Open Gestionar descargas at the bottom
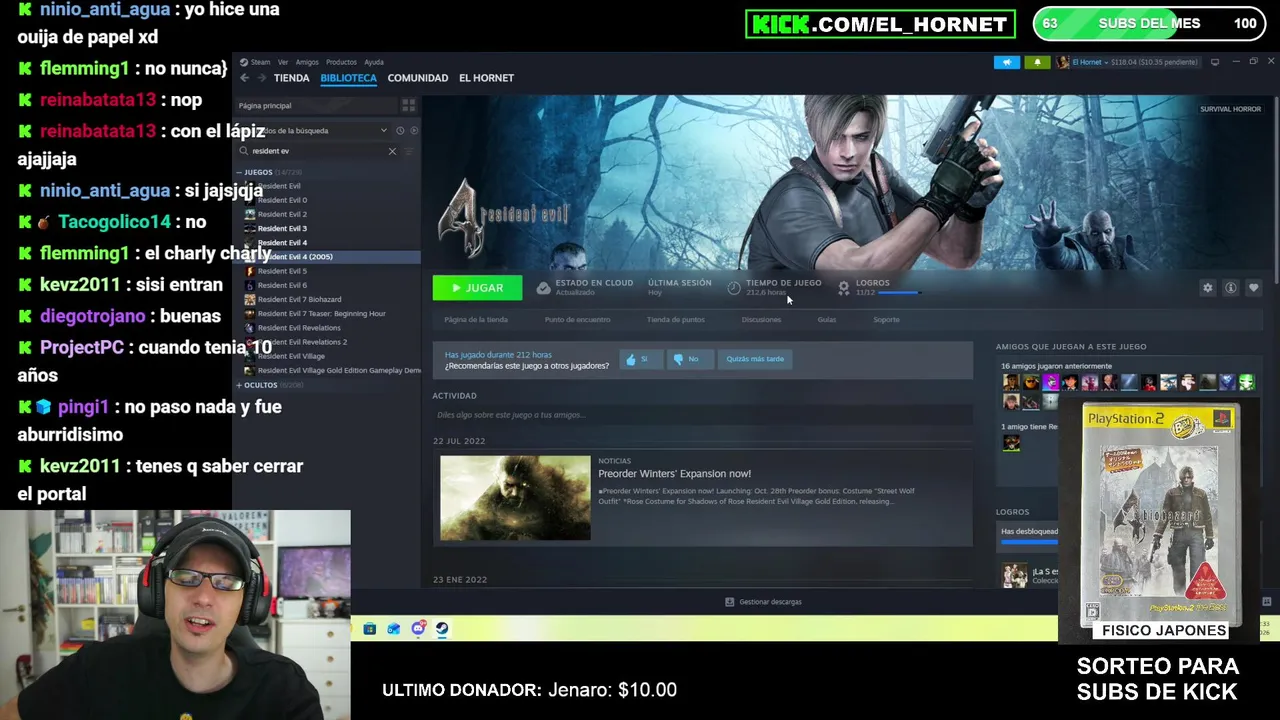The width and height of the screenshot is (1280, 720). [763, 602]
